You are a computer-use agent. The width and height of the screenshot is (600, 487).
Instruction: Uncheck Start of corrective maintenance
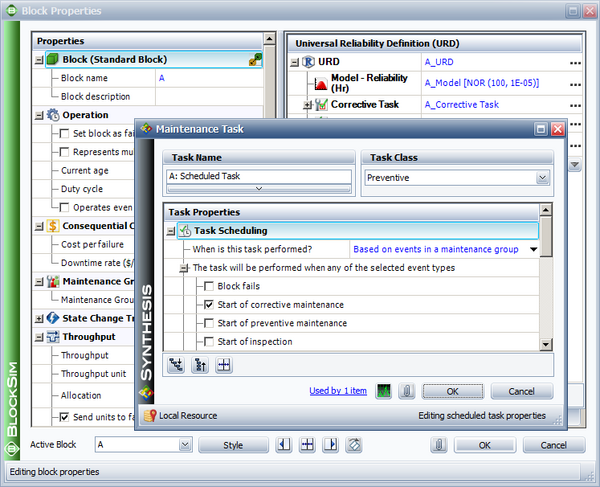pos(209,305)
